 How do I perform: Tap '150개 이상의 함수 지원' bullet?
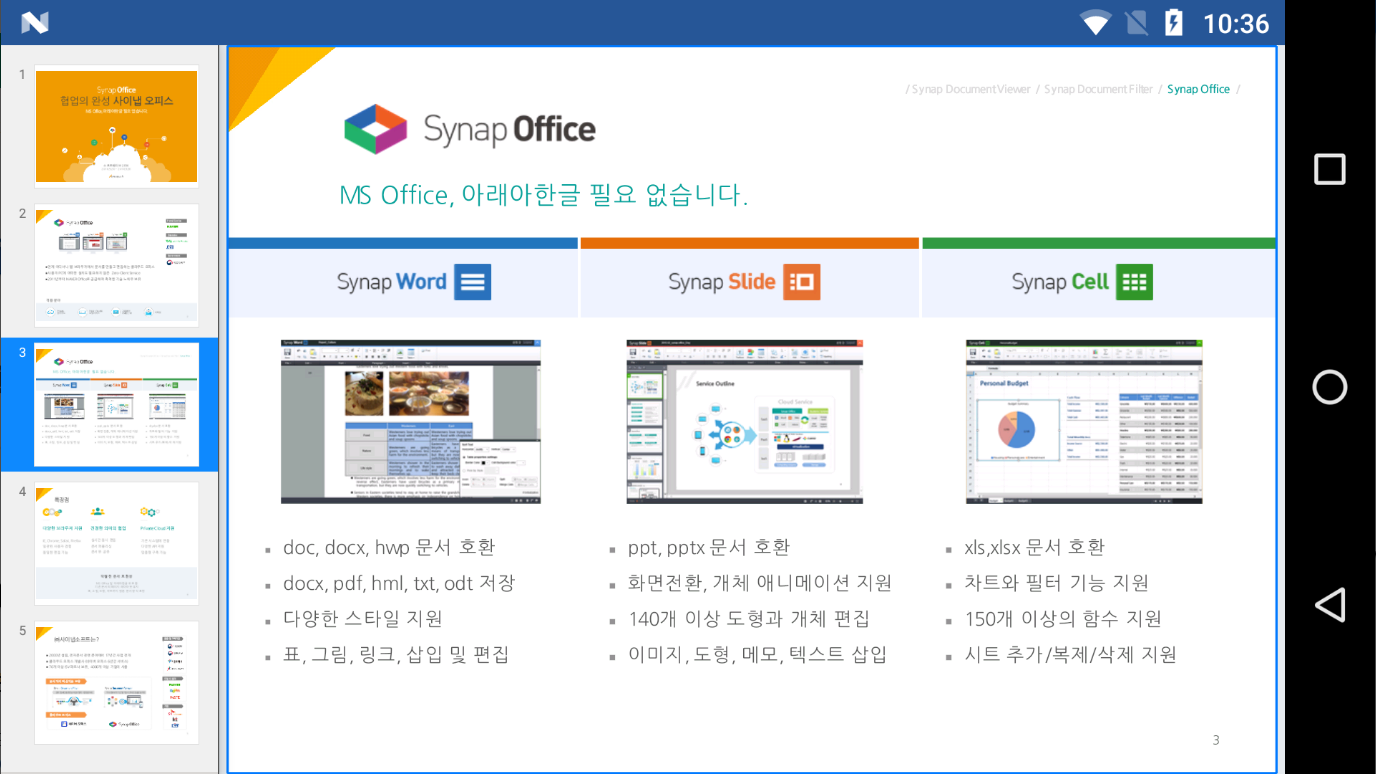click(x=1062, y=619)
